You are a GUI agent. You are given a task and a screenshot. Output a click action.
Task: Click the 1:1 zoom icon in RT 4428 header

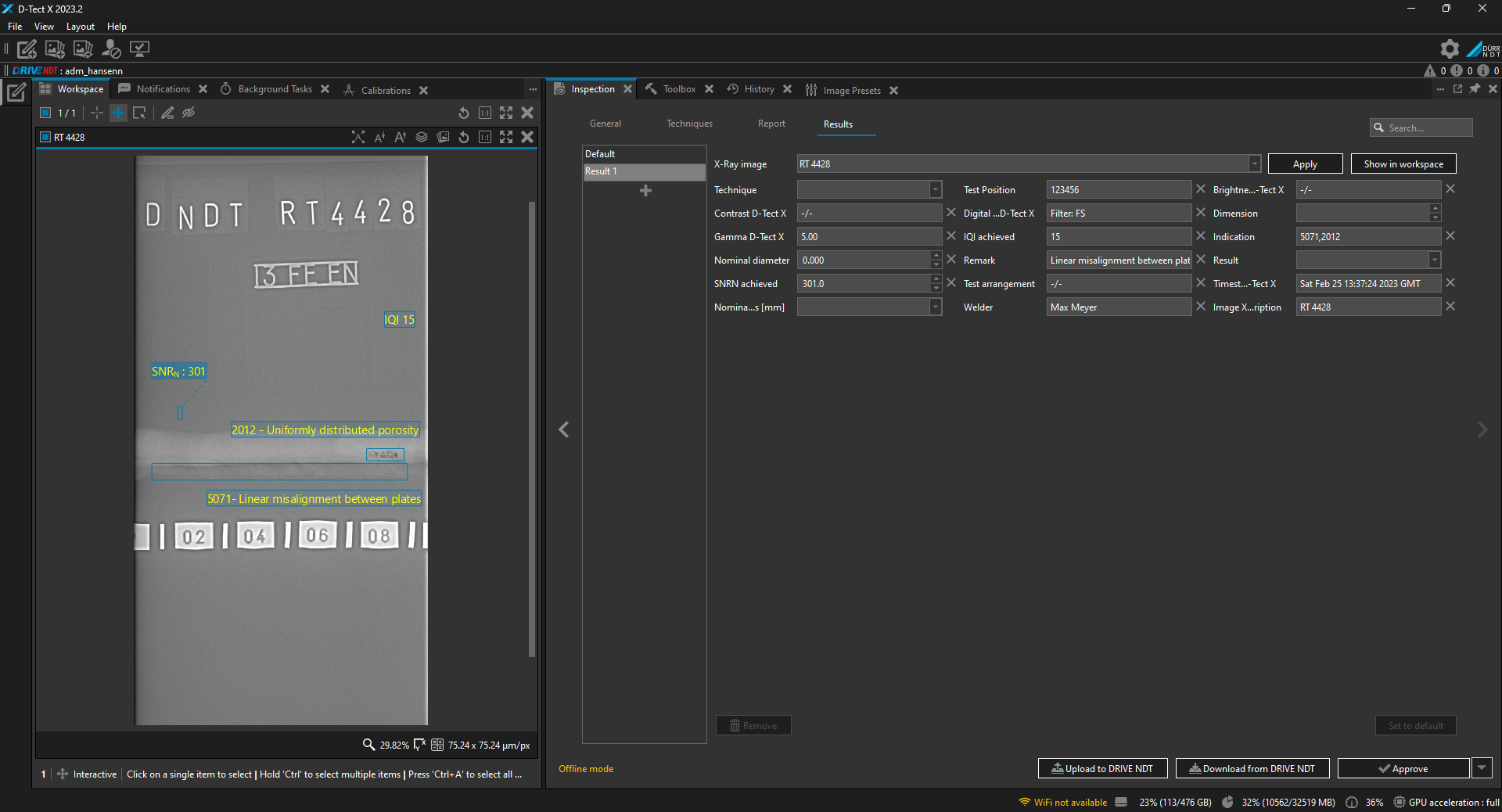pyautogui.click(x=485, y=137)
